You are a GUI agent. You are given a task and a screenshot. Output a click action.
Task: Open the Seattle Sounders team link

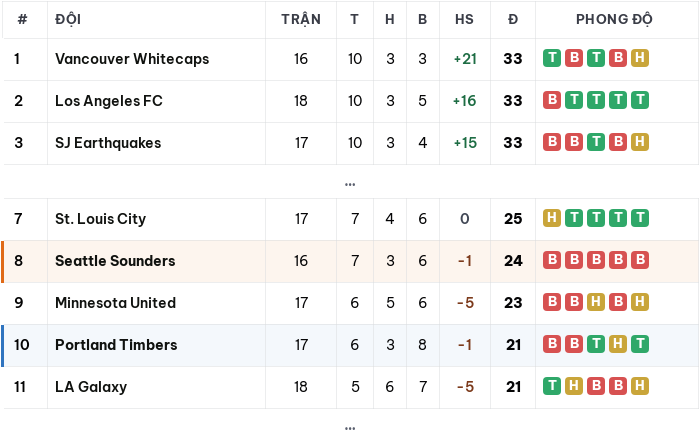[x=115, y=260]
